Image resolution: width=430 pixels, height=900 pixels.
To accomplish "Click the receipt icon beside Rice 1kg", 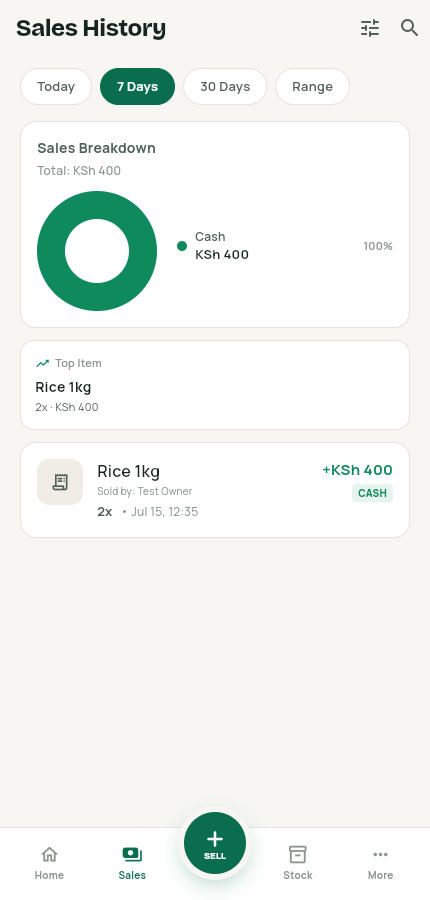I will point(60,482).
